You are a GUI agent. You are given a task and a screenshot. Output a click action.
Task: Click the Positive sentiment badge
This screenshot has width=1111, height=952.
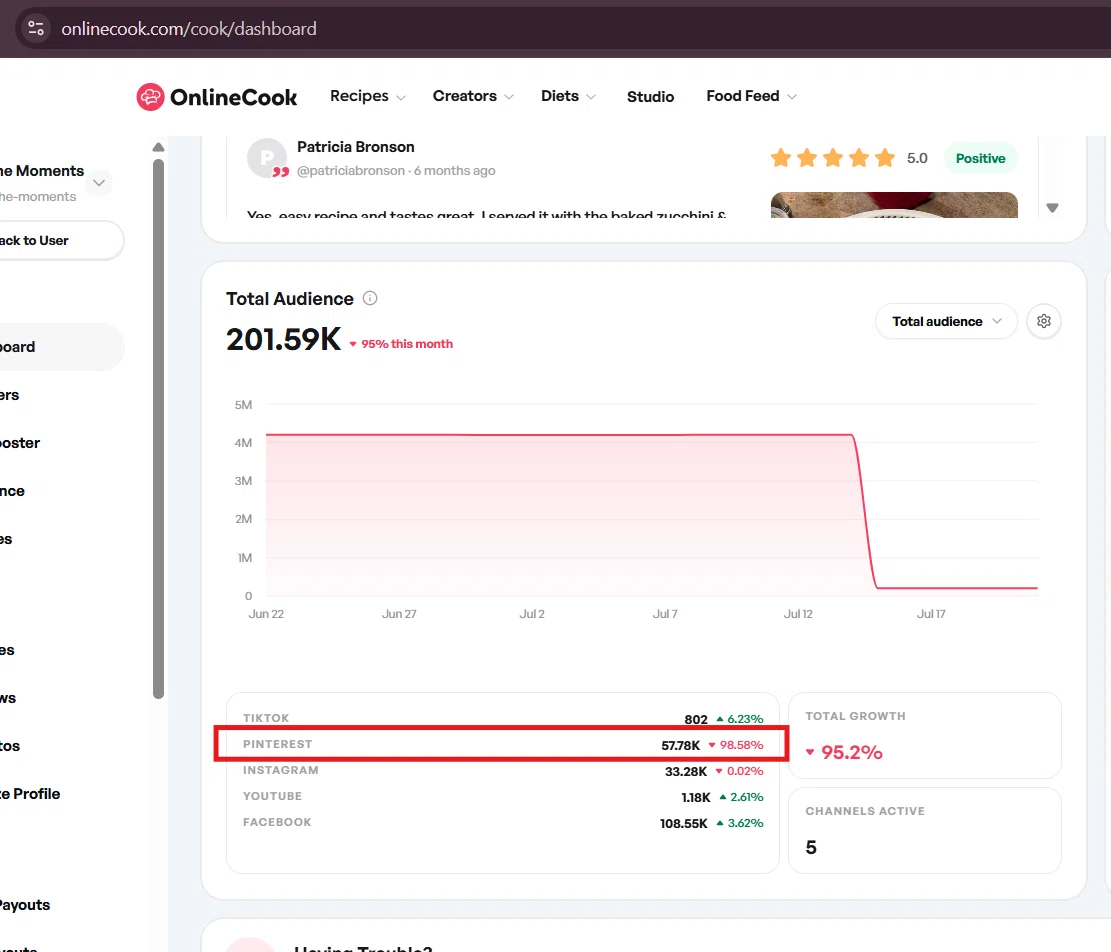[x=980, y=158]
